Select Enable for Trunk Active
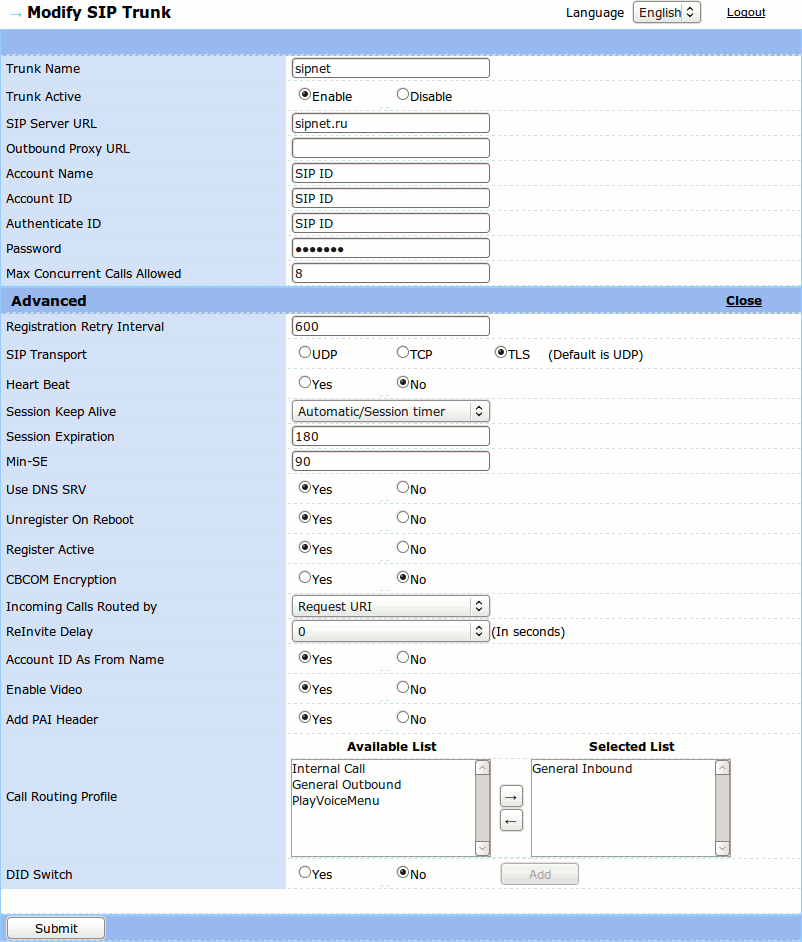 [x=305, y=94]
